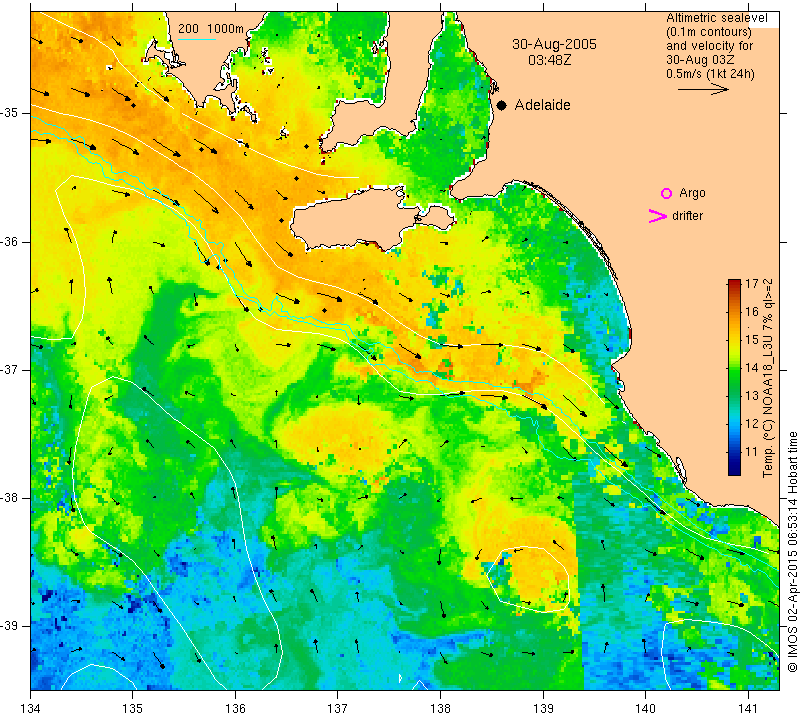
Task: Click the 'Altimetric sealevel' legend heading
Action: pyautogui.click(x=716, y=18)
